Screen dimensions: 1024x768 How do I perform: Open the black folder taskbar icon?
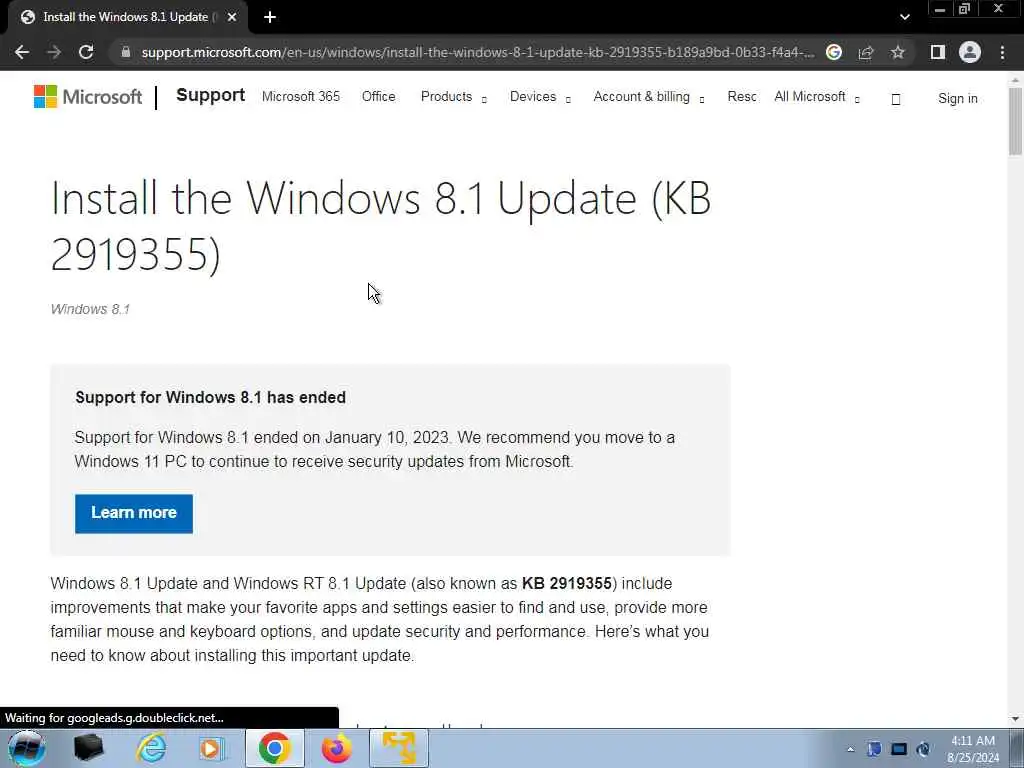88,748
